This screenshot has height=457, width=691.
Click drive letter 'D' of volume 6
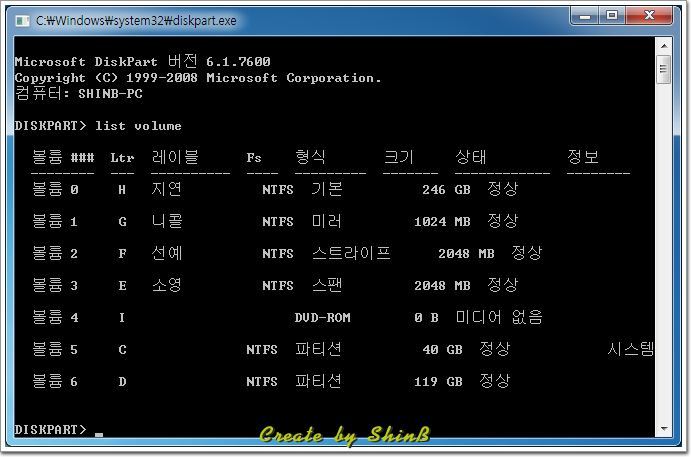click(x=122, y=382)
